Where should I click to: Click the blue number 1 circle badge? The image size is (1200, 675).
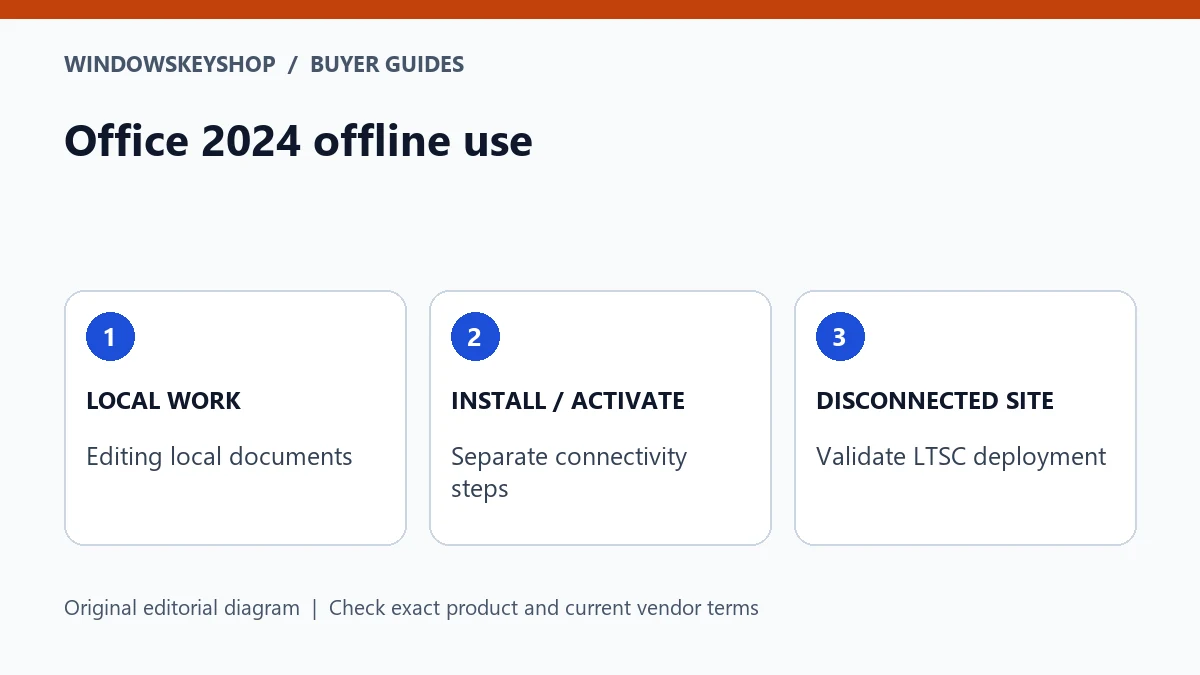tap(110, 337)
